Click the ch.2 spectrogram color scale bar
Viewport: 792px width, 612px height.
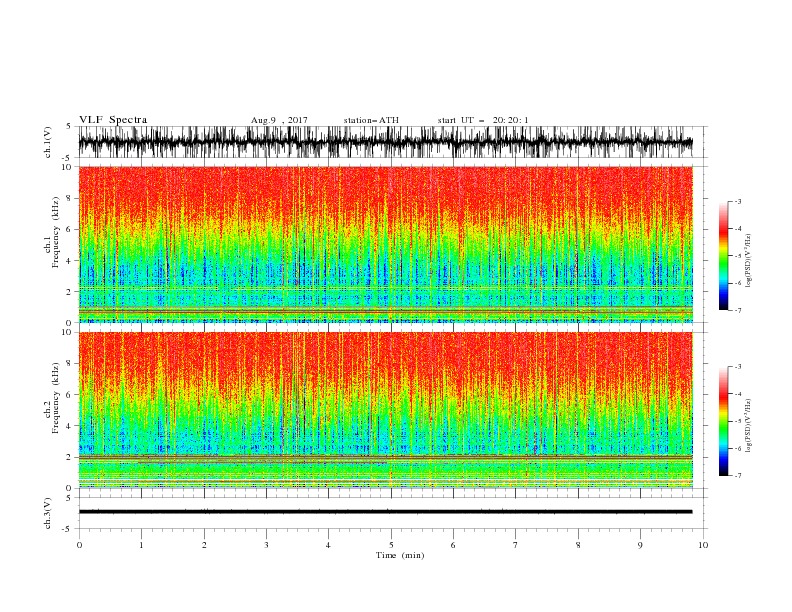tap(723, 421)
